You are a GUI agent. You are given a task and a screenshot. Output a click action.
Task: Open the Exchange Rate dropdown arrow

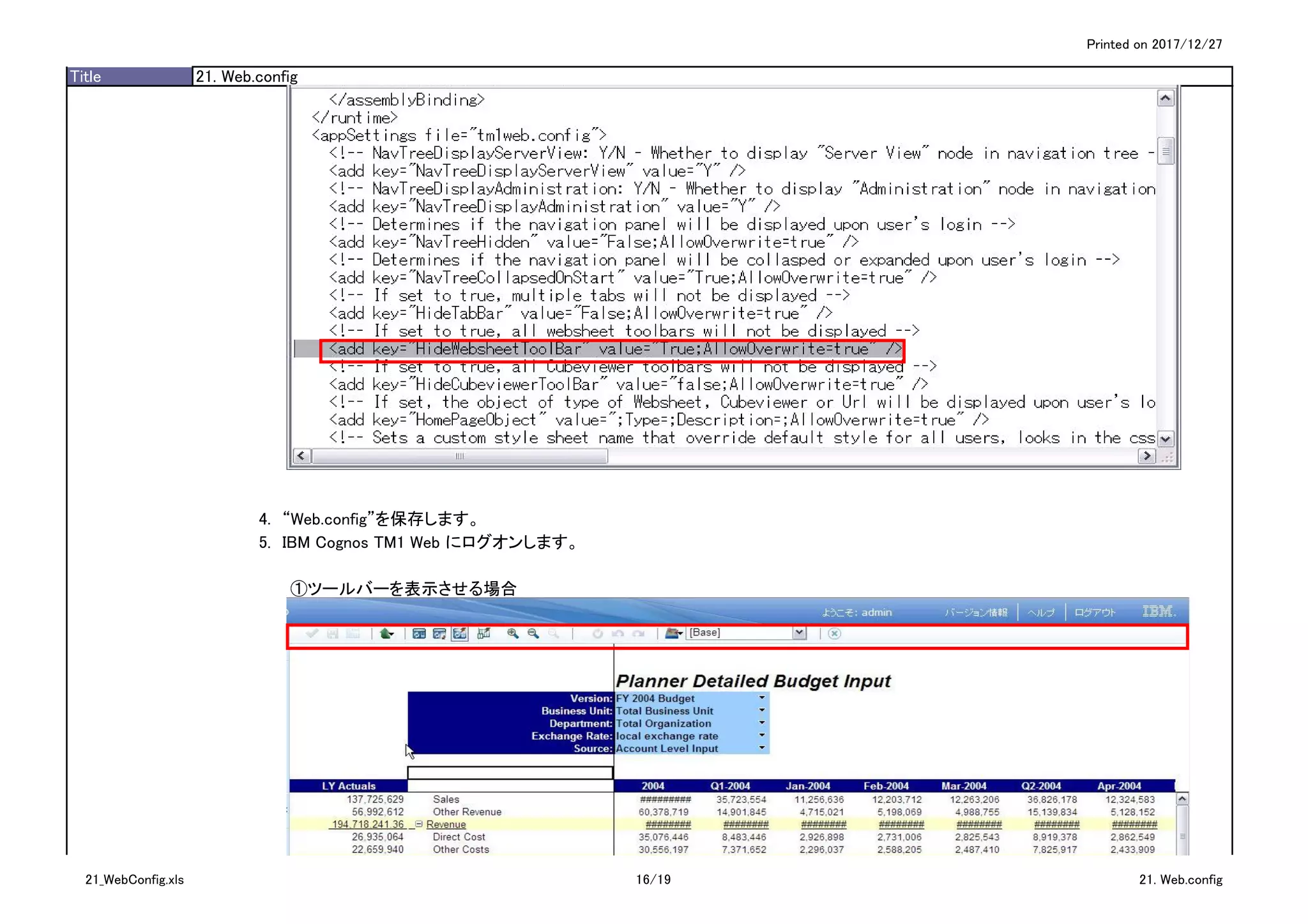[x=762, y=736]
